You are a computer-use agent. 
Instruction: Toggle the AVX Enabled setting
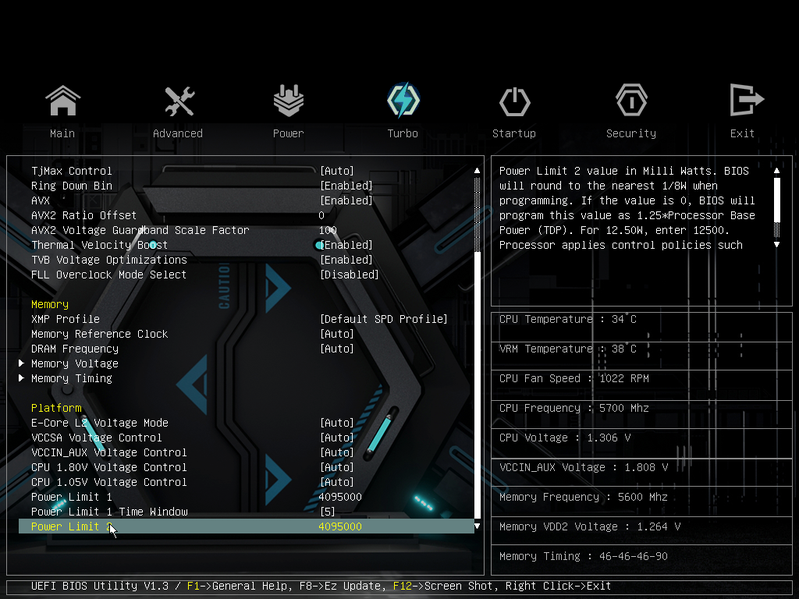(347, 201)
